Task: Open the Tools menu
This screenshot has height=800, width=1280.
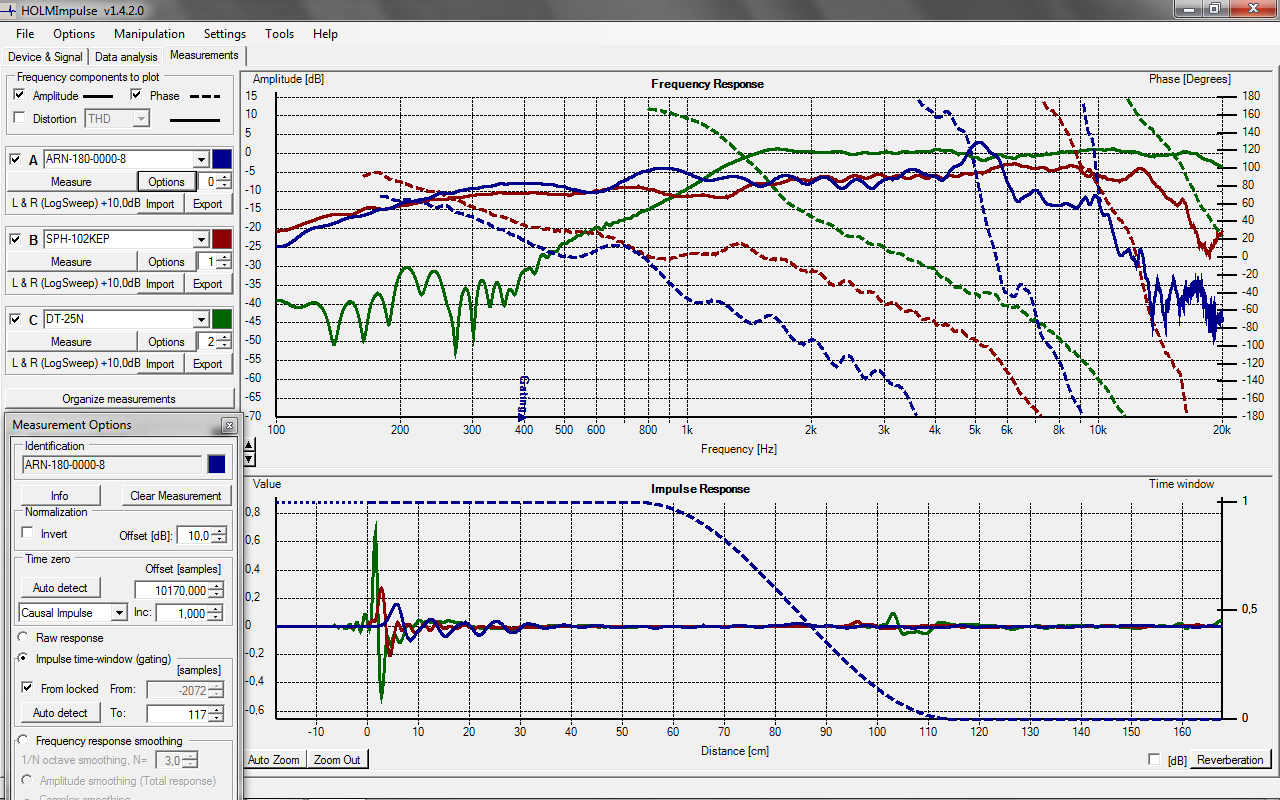Action: pyautogui.click(x=280, y=33)
